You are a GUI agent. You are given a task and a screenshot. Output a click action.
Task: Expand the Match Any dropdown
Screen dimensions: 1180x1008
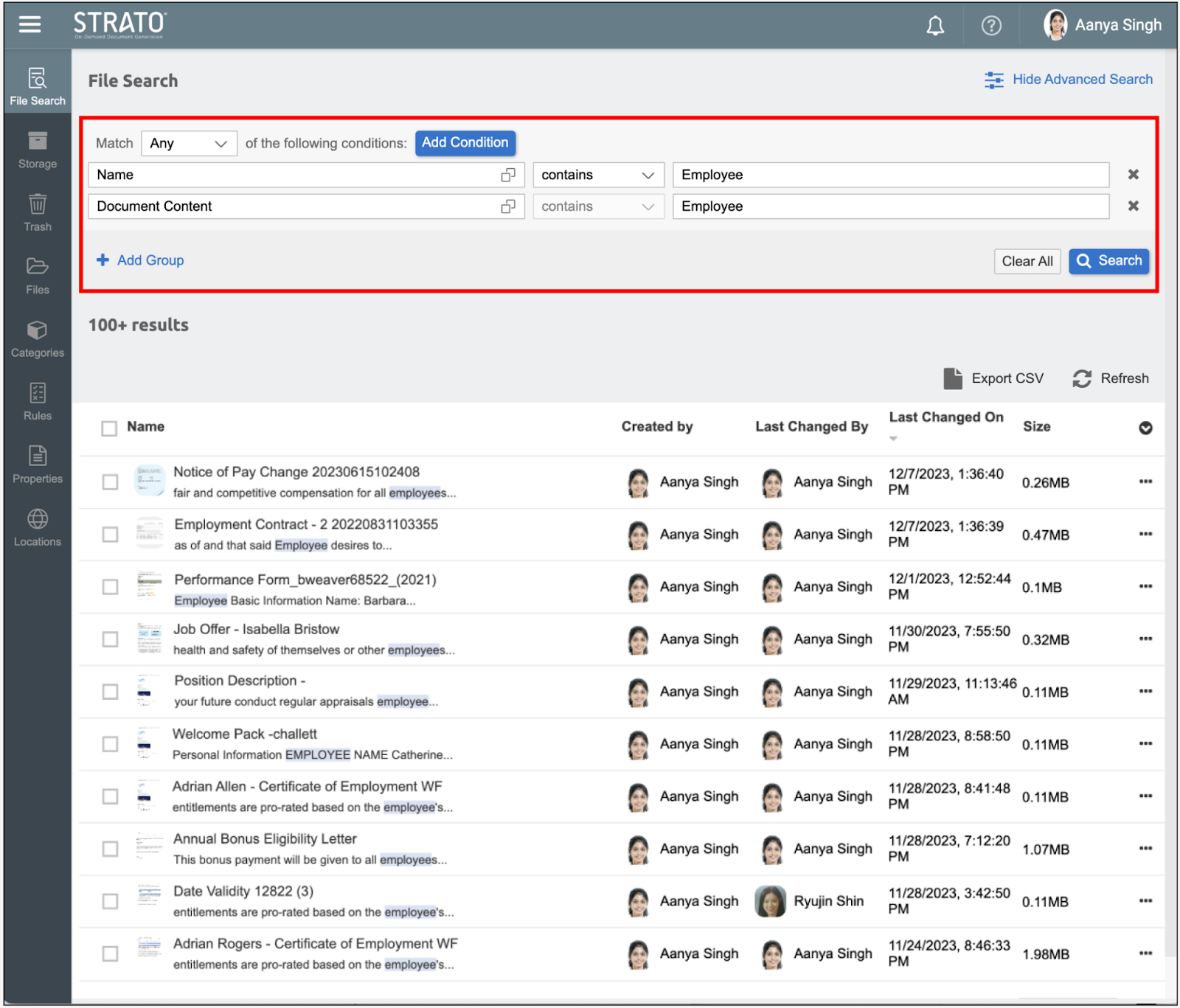(189, 143)
